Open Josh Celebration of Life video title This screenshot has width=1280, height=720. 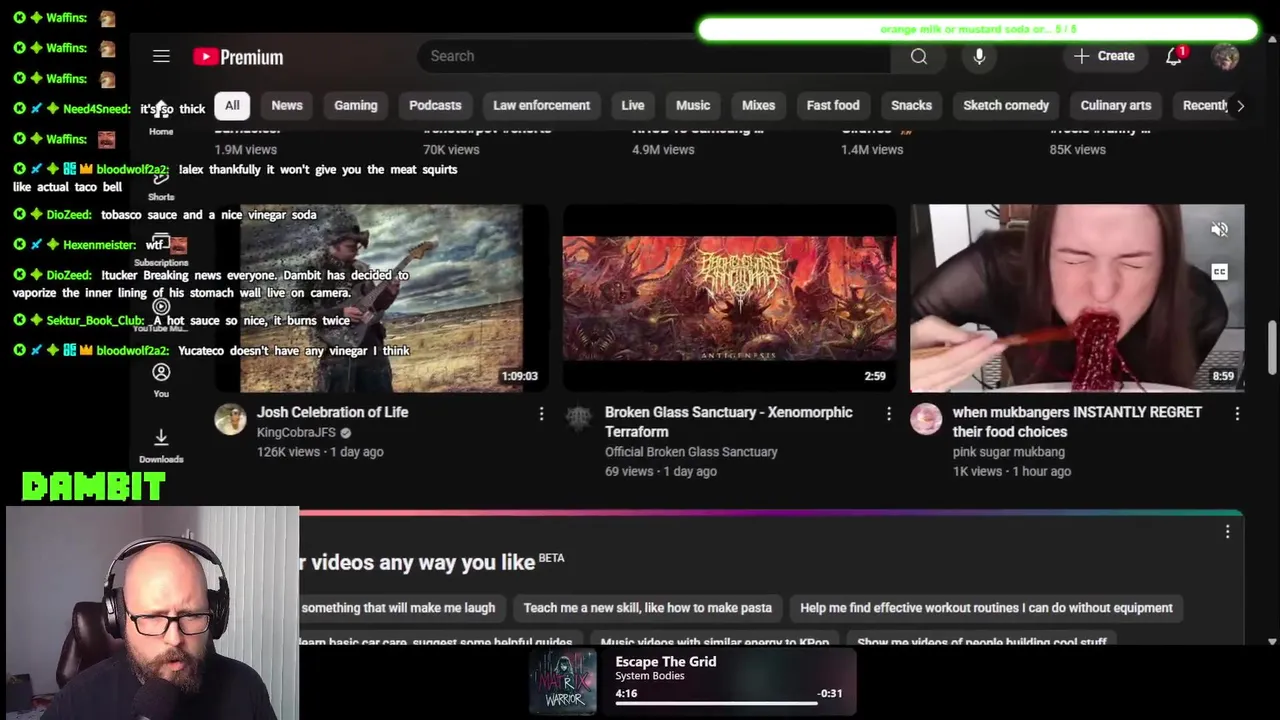point(332,412)
